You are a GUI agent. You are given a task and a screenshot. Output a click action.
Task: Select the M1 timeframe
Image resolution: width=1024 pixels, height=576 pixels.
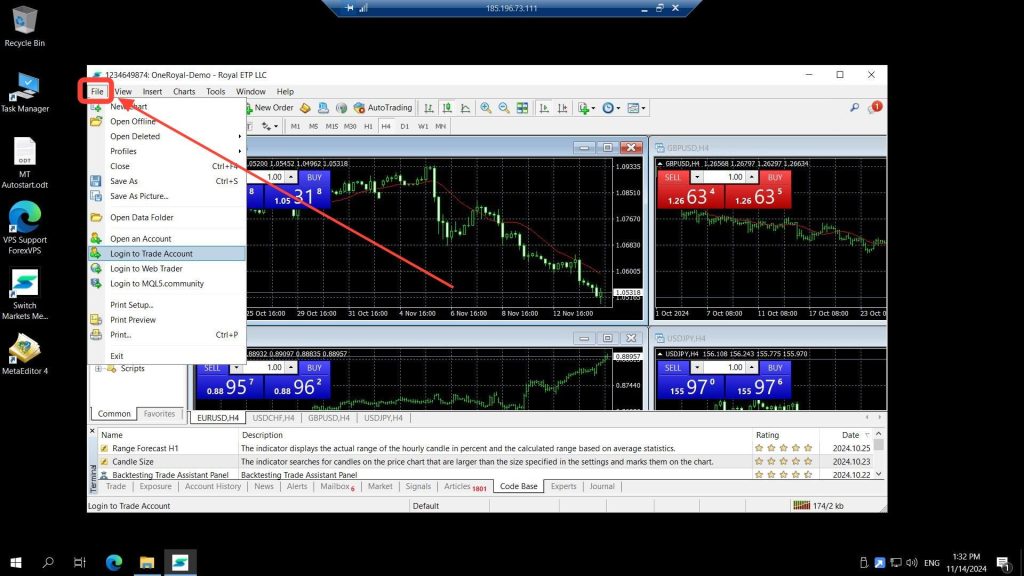[x=295, y=126]
